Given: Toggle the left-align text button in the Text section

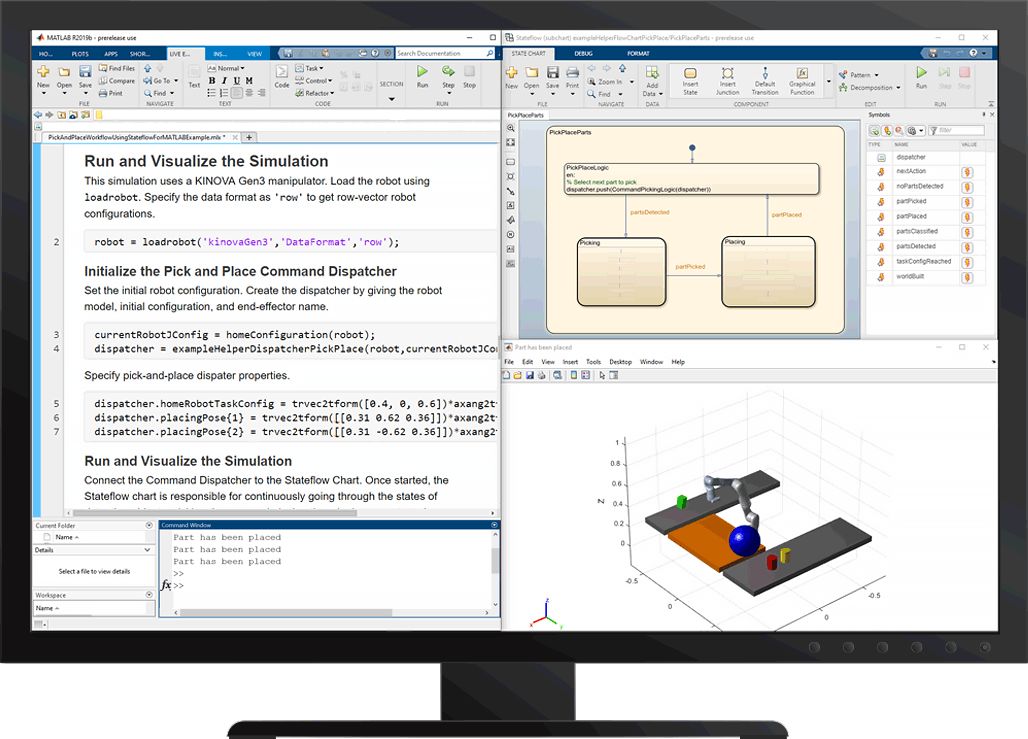Looking at the screenshot, I should (237, 93).
